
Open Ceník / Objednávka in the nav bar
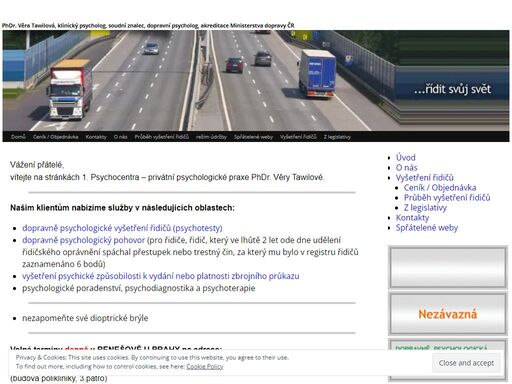[x=55, y=137]
